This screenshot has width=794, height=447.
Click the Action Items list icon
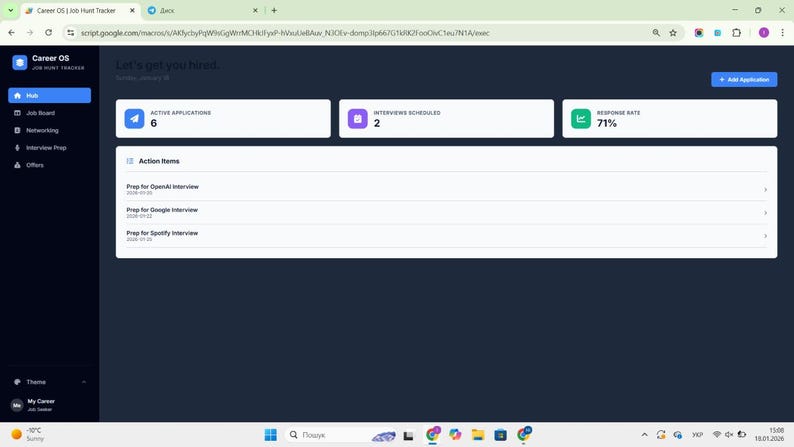[x=130, y=161]
